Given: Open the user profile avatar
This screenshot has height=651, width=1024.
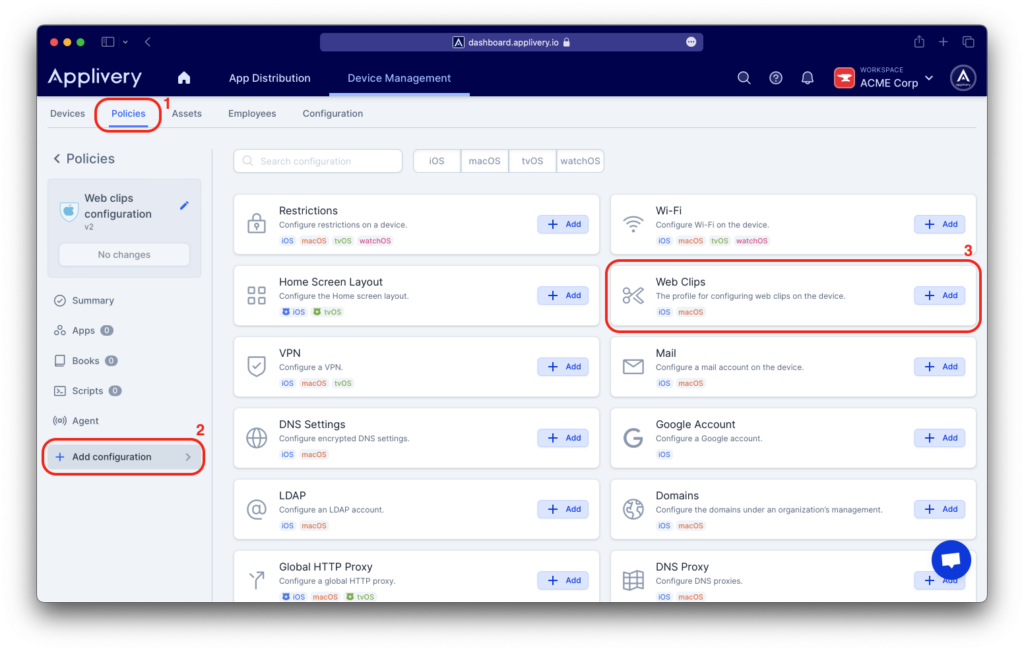Looking at the screenshot, I should coord(963,78).
